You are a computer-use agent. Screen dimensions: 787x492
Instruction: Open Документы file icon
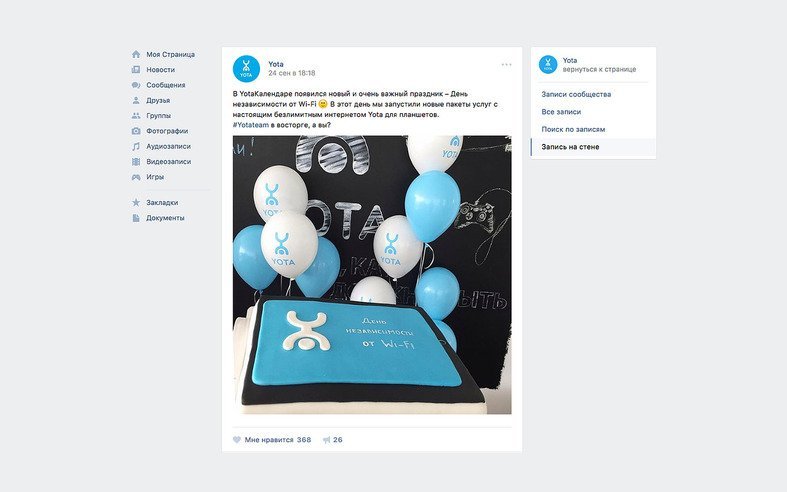[x=136, y=218]
